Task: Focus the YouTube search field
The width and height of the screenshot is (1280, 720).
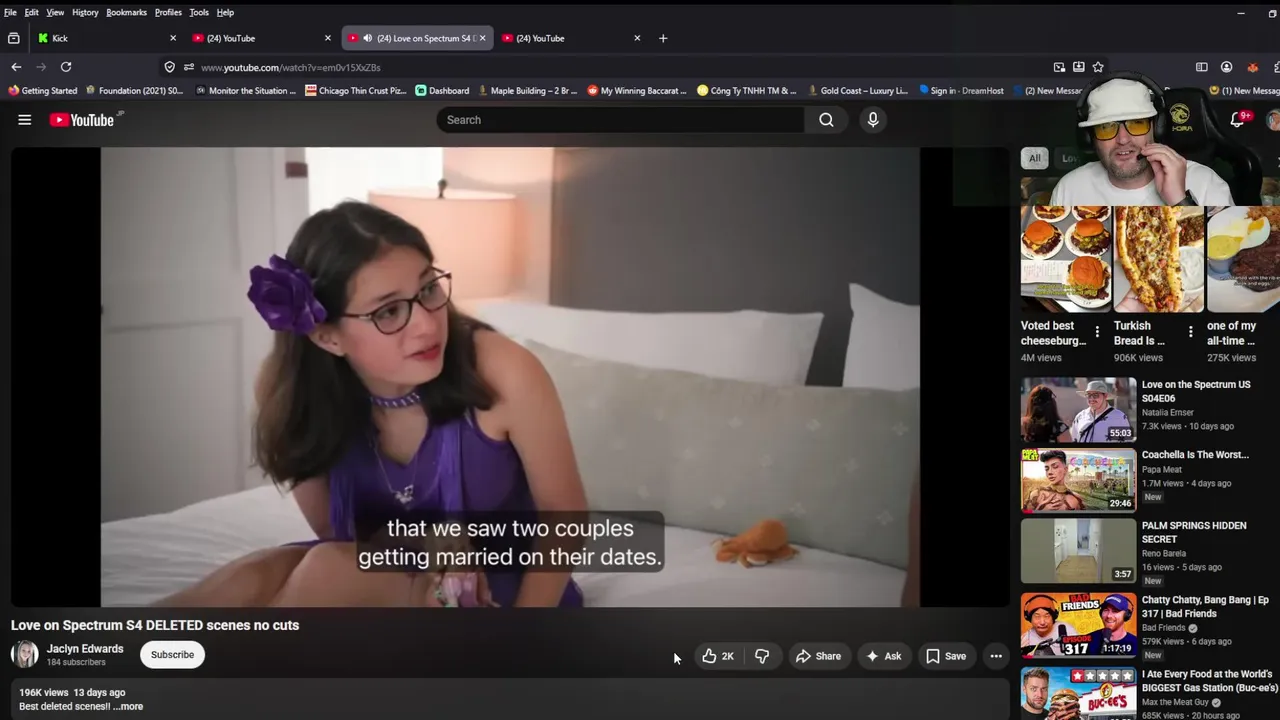Action: tap(620, 120)
